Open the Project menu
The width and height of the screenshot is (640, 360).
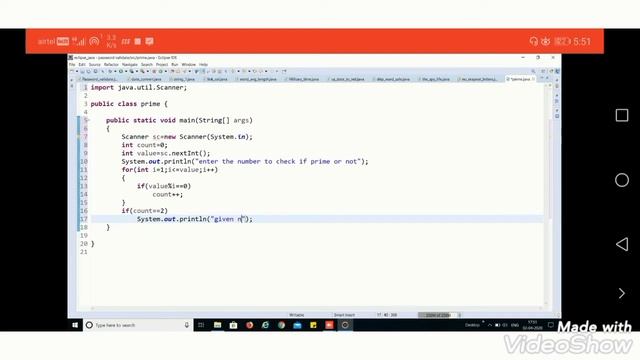[162, 64]
